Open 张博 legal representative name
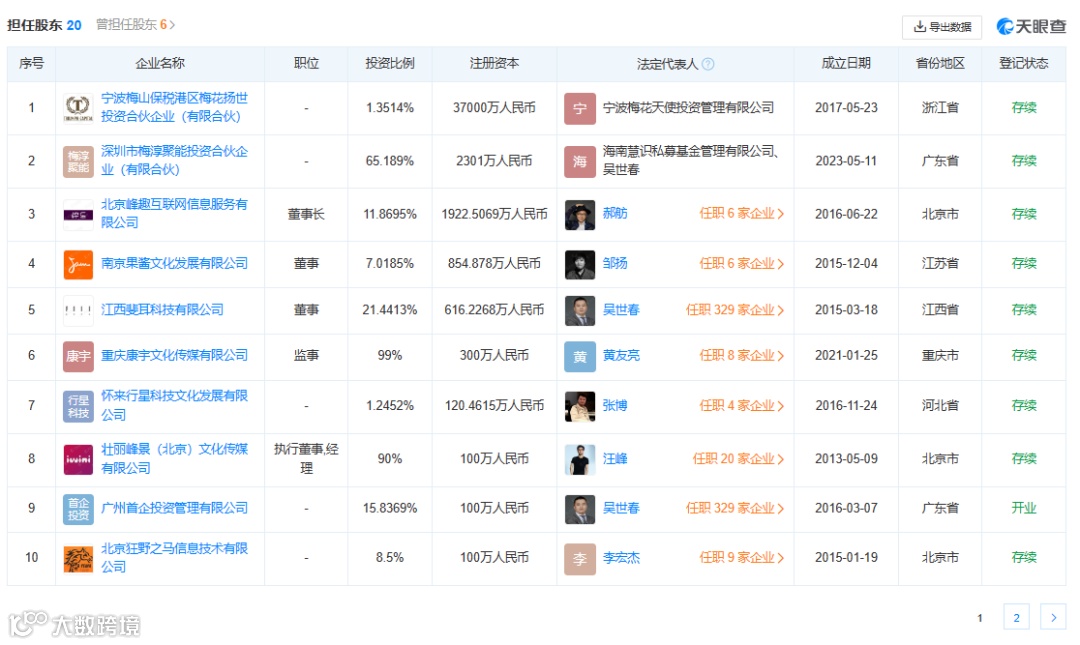The image size is (1080, 645). point(615,405)
